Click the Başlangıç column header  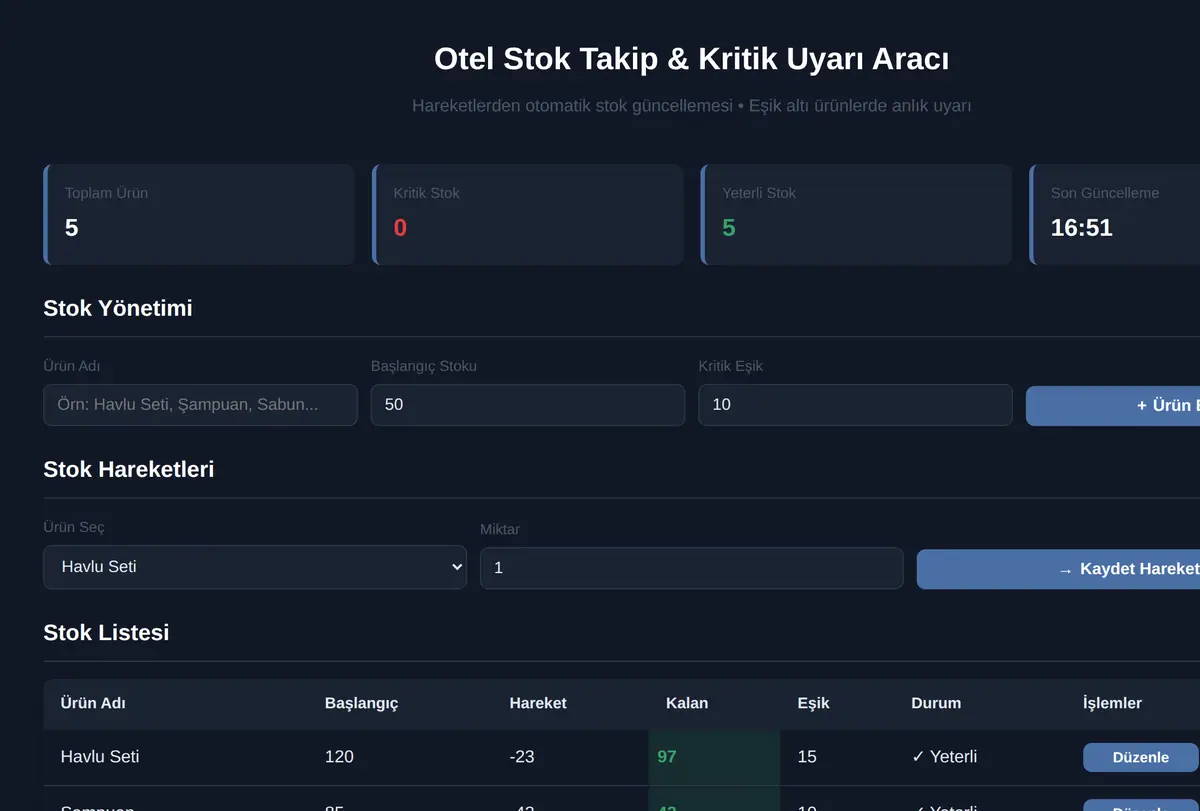[x=362, y=703]
